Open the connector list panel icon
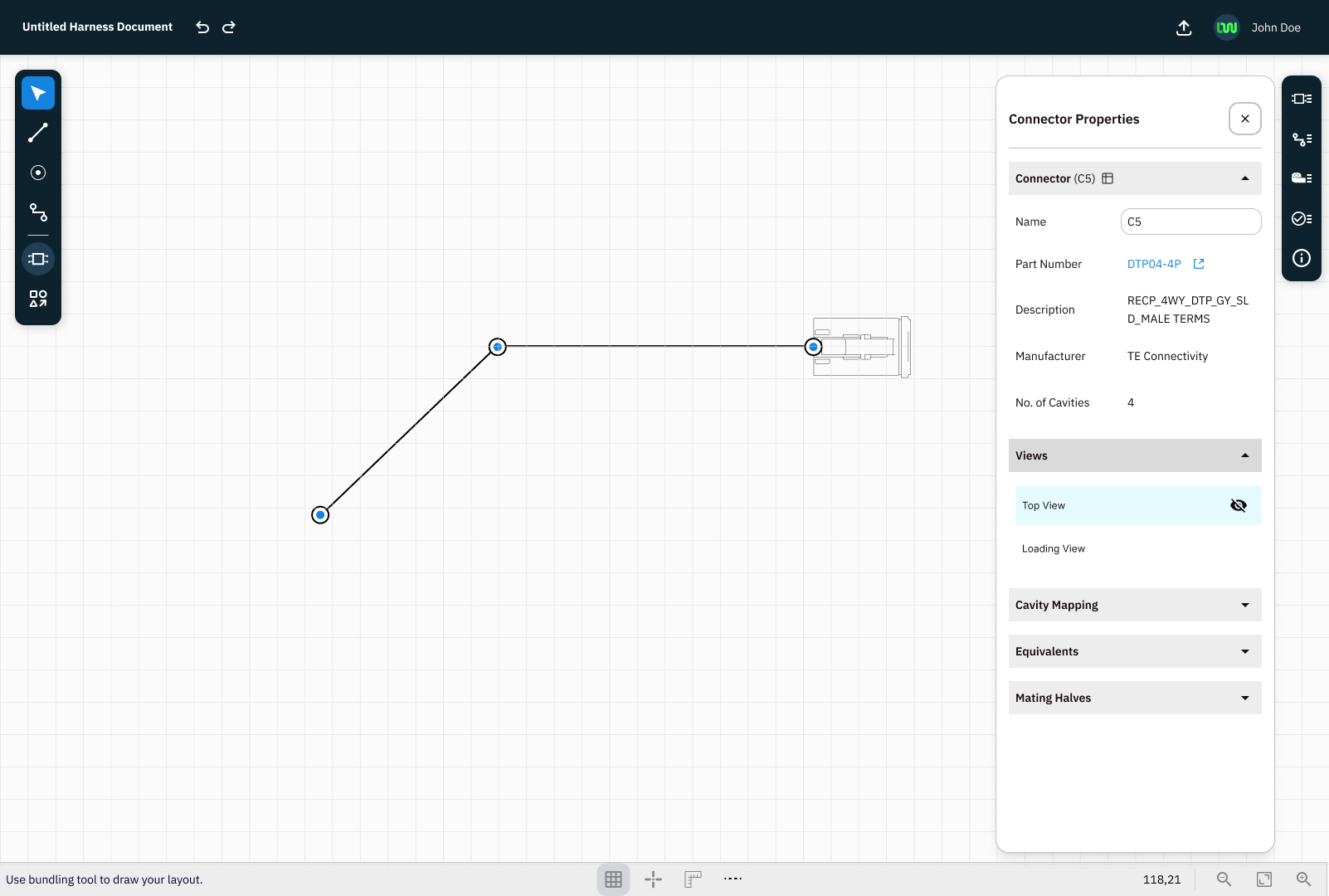Viewport: 1329px width, 896px height. 1302,99
